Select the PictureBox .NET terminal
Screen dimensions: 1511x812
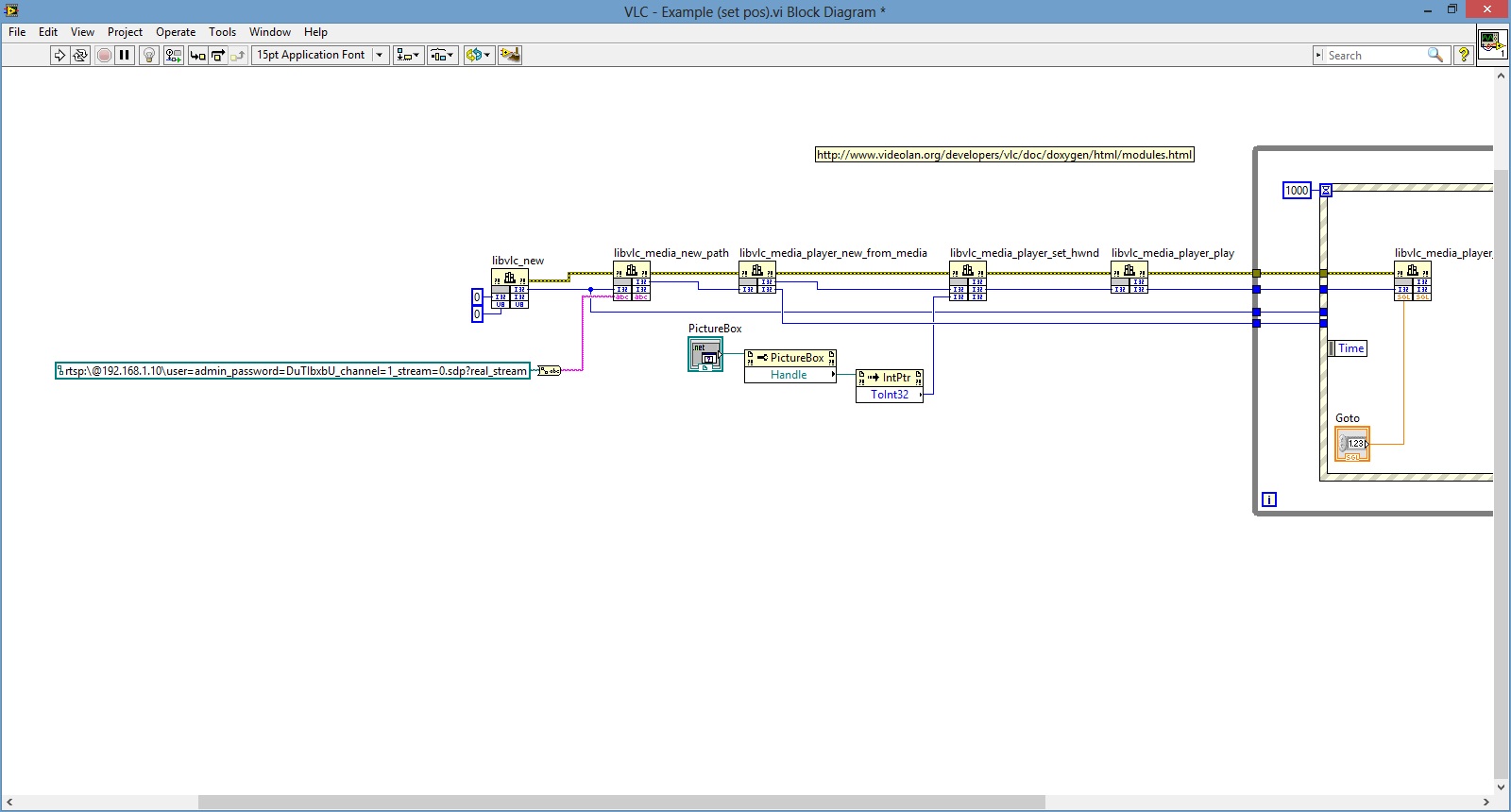pos(705,354)
